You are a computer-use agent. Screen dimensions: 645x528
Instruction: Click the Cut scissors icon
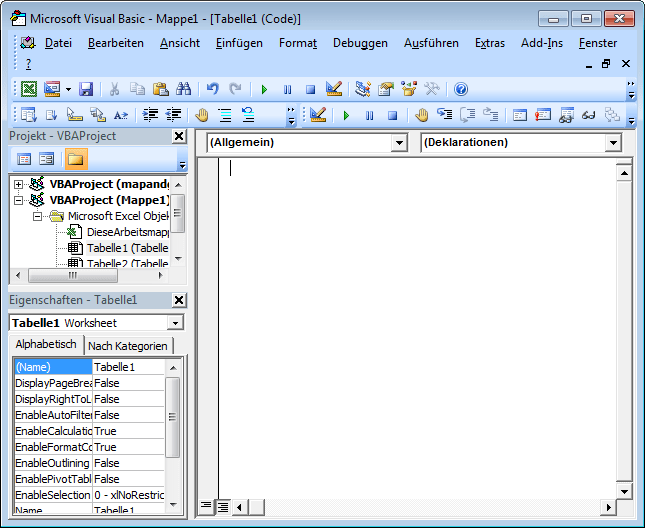click(114, 89)
